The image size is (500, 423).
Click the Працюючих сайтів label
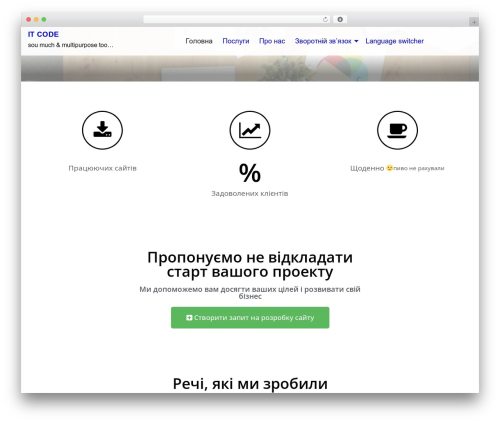[103, 168]
